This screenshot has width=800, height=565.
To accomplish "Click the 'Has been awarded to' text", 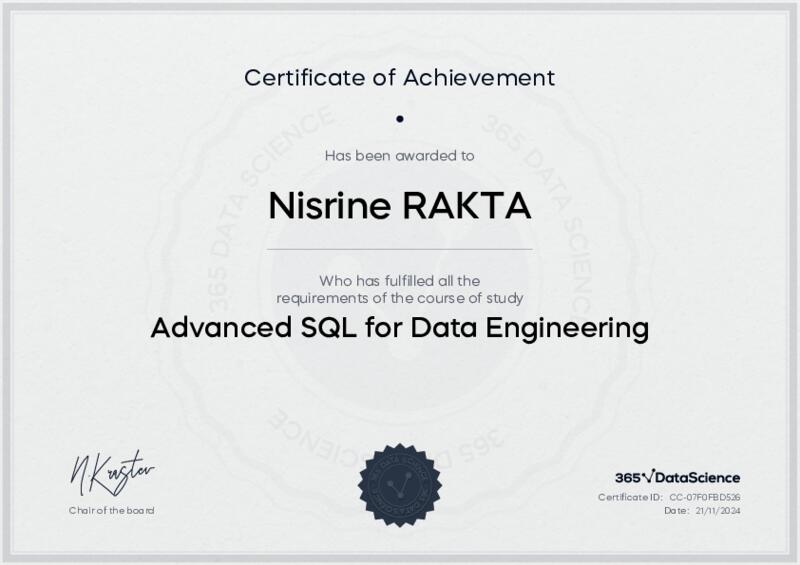I will (399, 155).
